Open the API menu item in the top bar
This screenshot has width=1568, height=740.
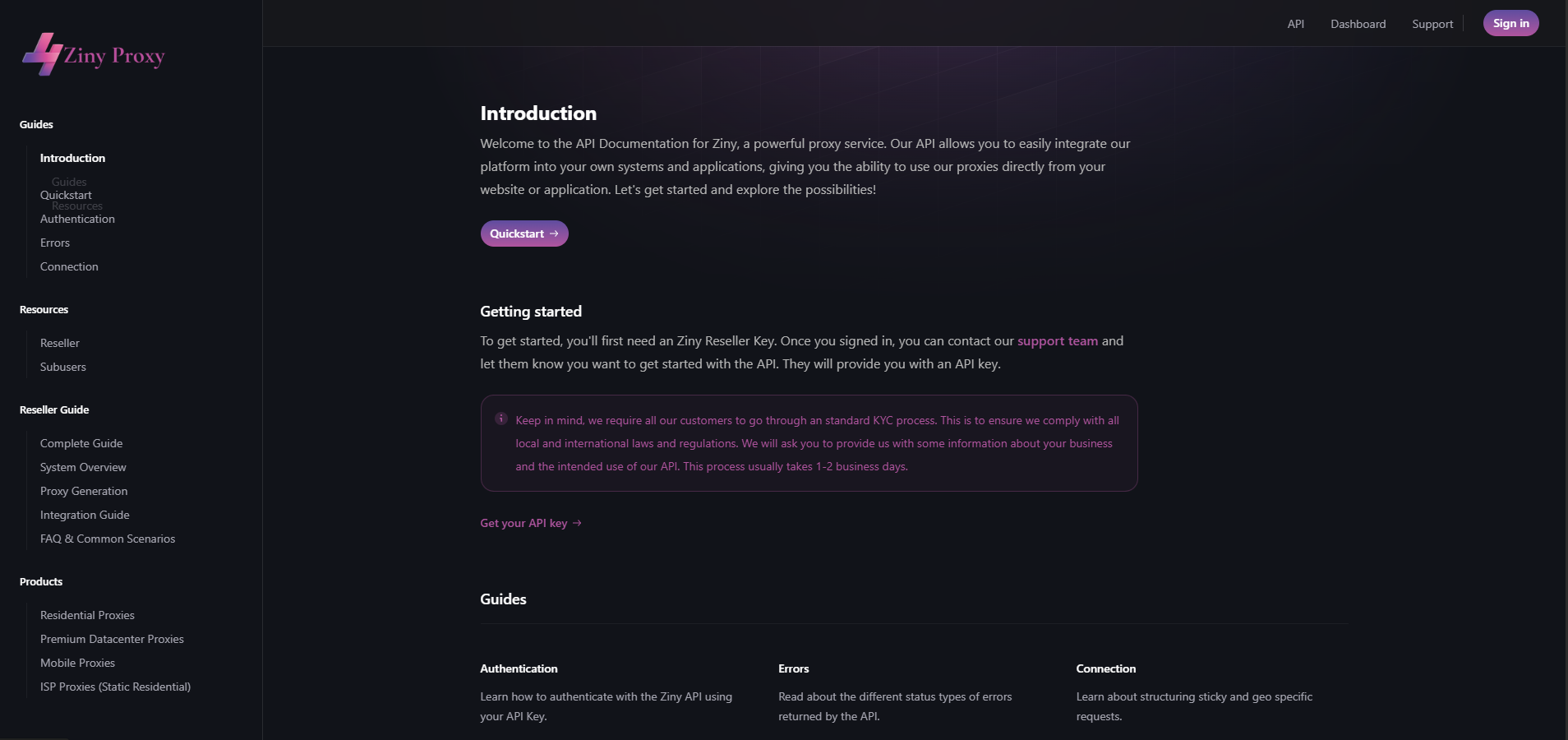pos(1294,24)
